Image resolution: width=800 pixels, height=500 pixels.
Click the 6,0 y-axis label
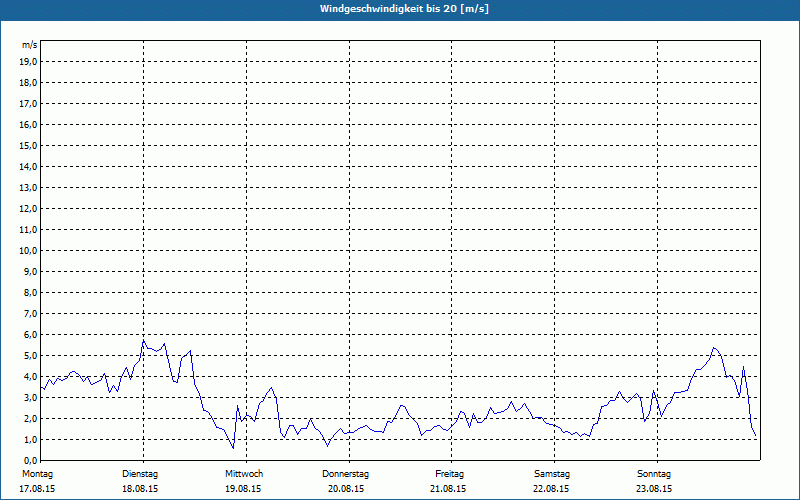point(31,334)
